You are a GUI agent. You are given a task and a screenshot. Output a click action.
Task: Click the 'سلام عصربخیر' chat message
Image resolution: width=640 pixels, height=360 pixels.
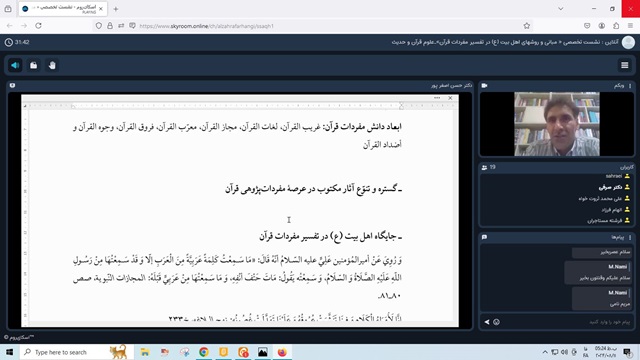602,252
